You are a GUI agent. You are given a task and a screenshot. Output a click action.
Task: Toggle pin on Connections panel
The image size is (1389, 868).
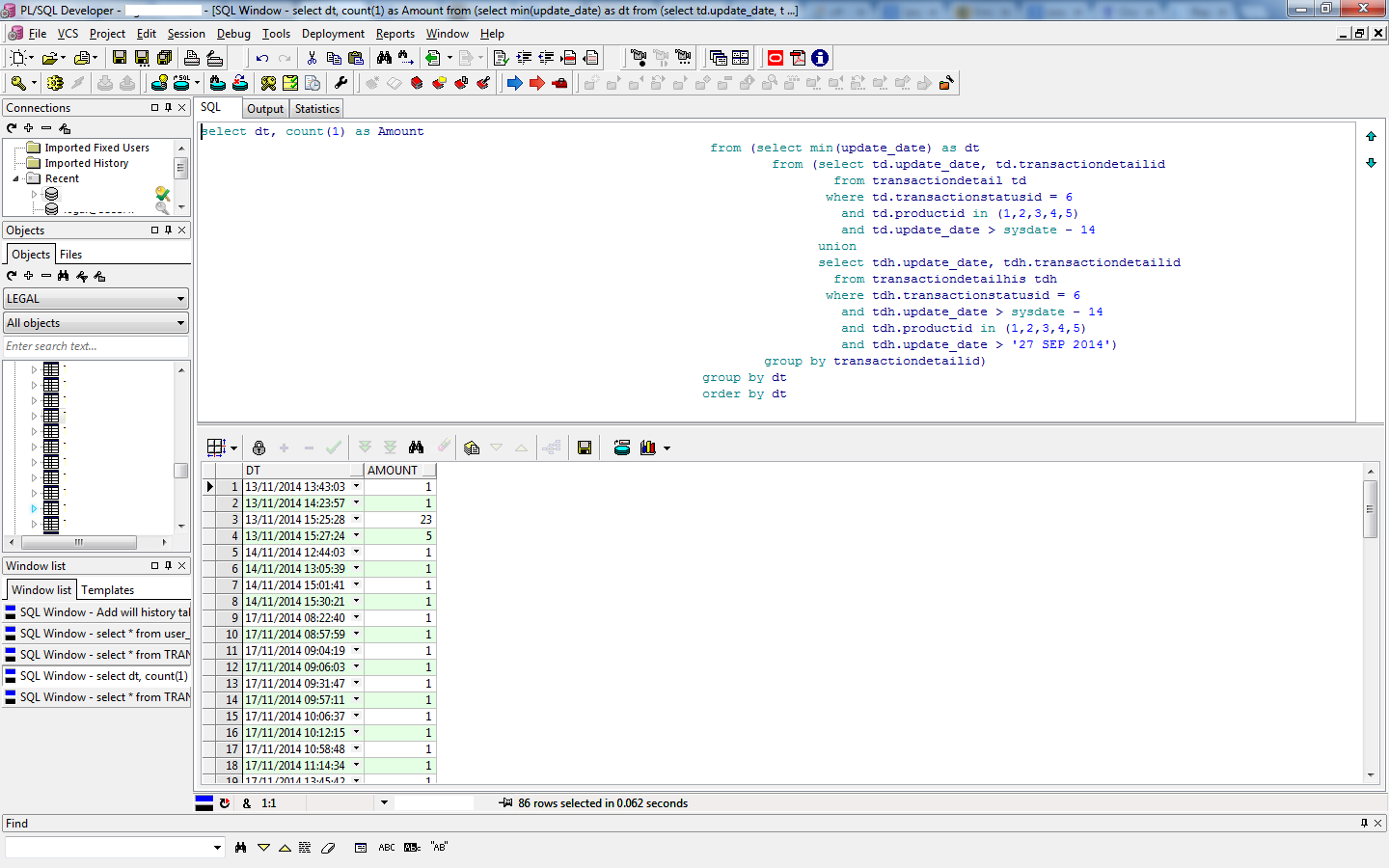pos(168,108)
